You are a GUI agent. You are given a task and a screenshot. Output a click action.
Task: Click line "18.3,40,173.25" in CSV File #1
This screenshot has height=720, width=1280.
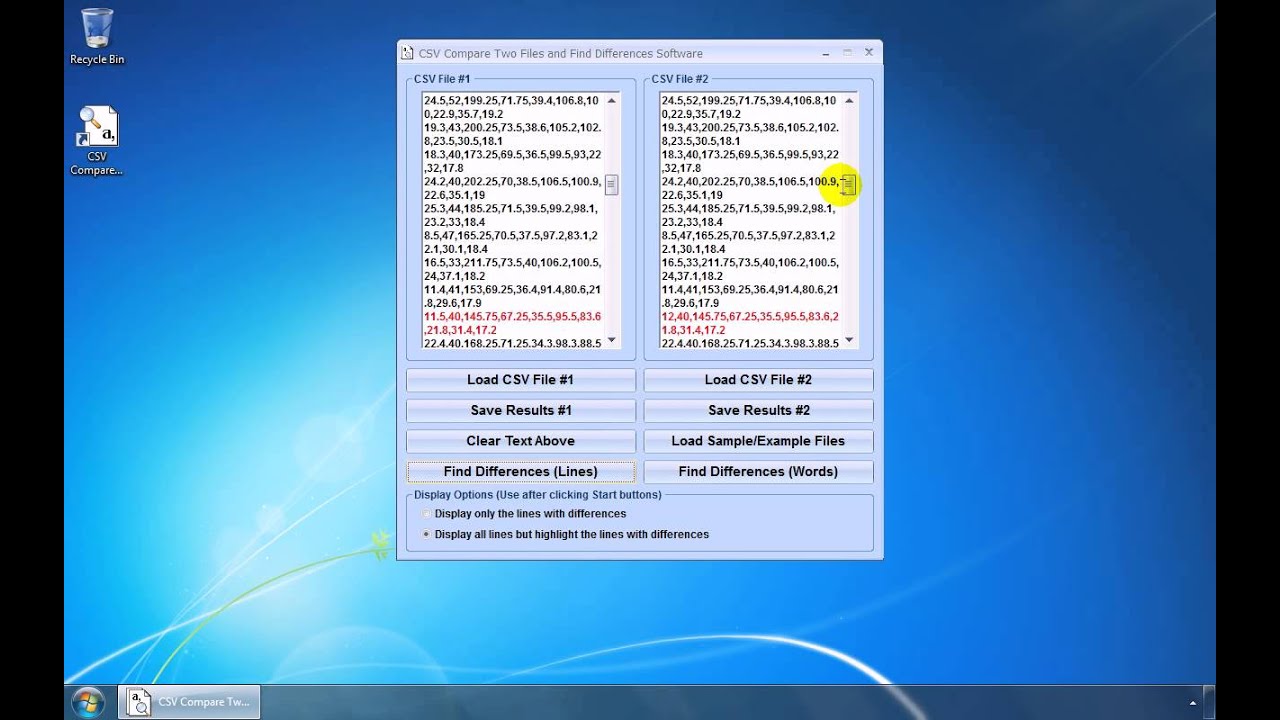coord(512,161)
